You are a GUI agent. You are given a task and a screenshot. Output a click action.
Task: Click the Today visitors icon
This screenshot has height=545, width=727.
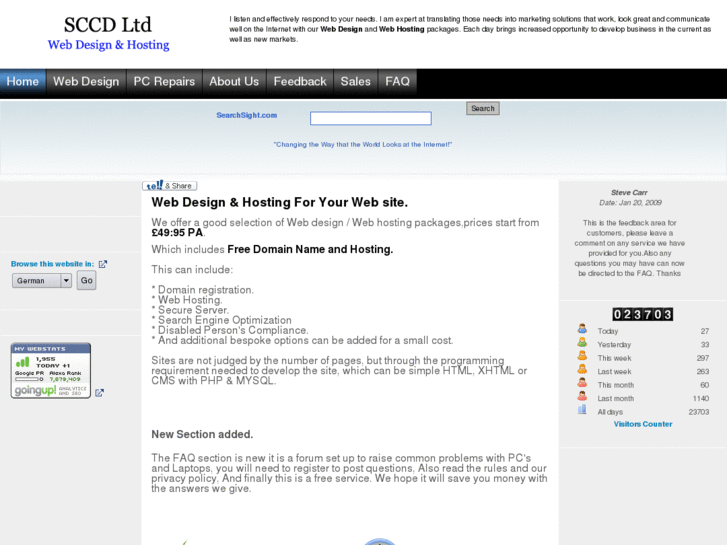point(582,329)
